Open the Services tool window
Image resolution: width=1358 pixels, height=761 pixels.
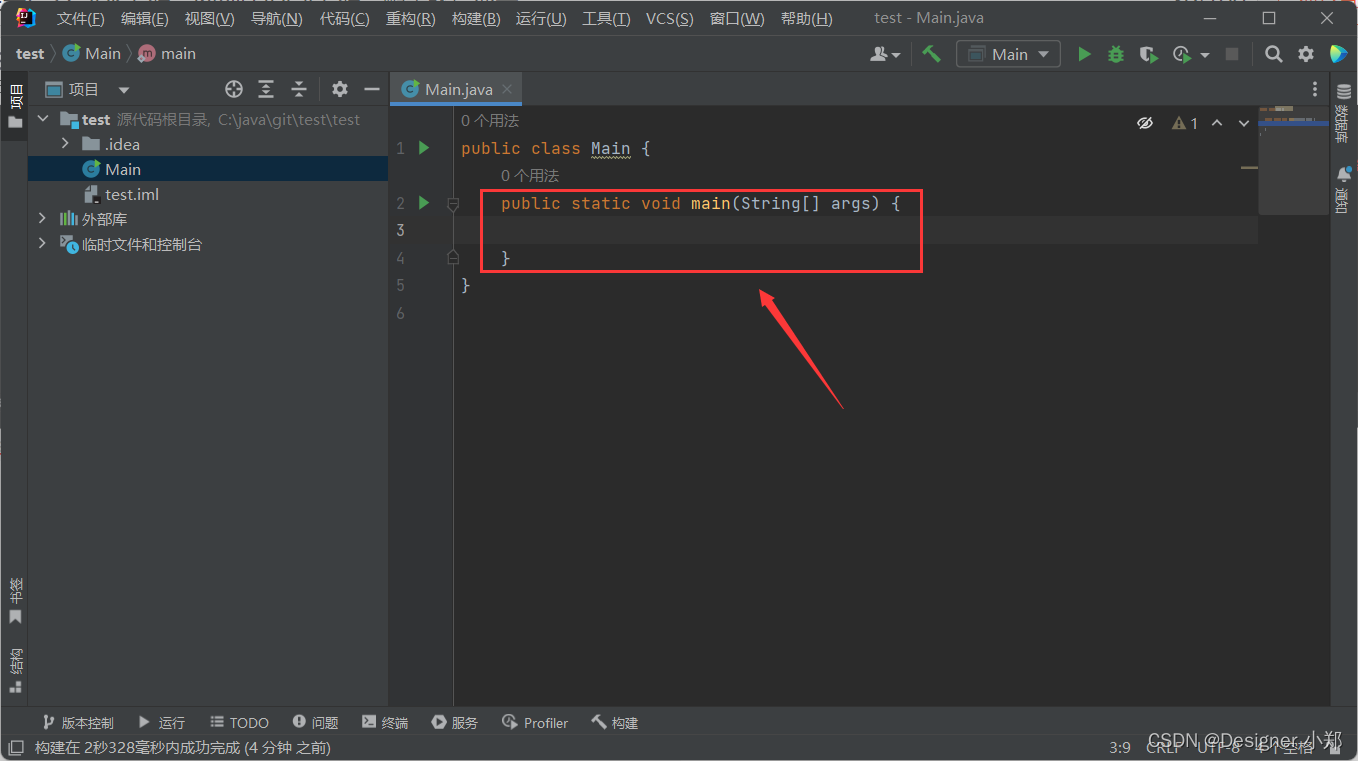(x=455, y=722)
